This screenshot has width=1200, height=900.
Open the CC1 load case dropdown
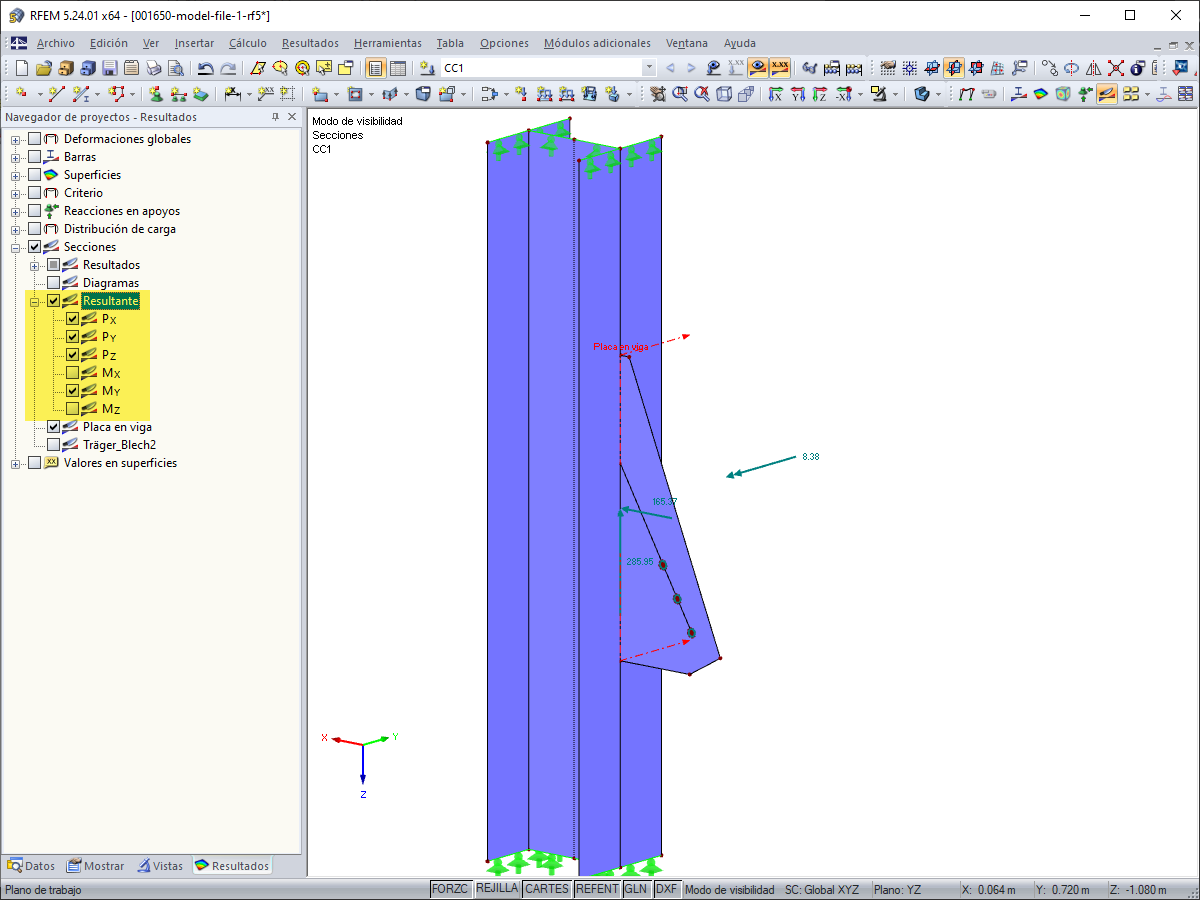tap(649, 68)
